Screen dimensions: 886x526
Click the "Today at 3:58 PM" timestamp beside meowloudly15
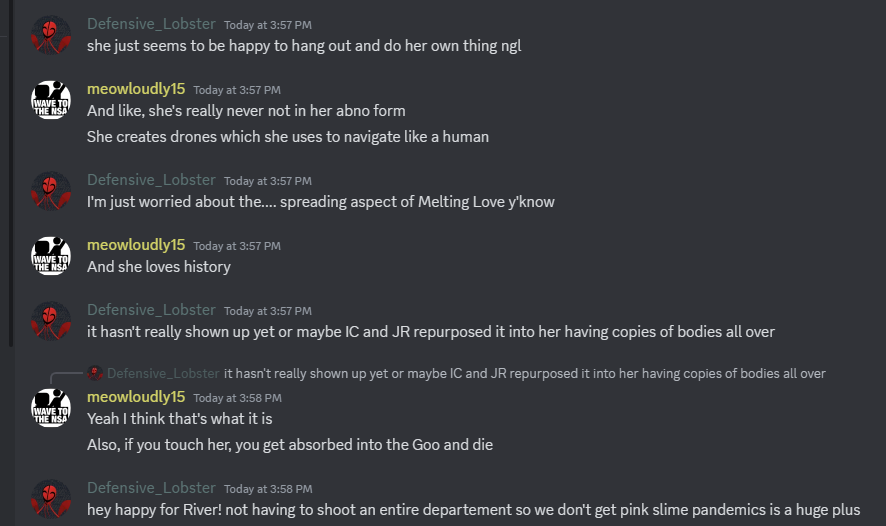coord(237,398)
